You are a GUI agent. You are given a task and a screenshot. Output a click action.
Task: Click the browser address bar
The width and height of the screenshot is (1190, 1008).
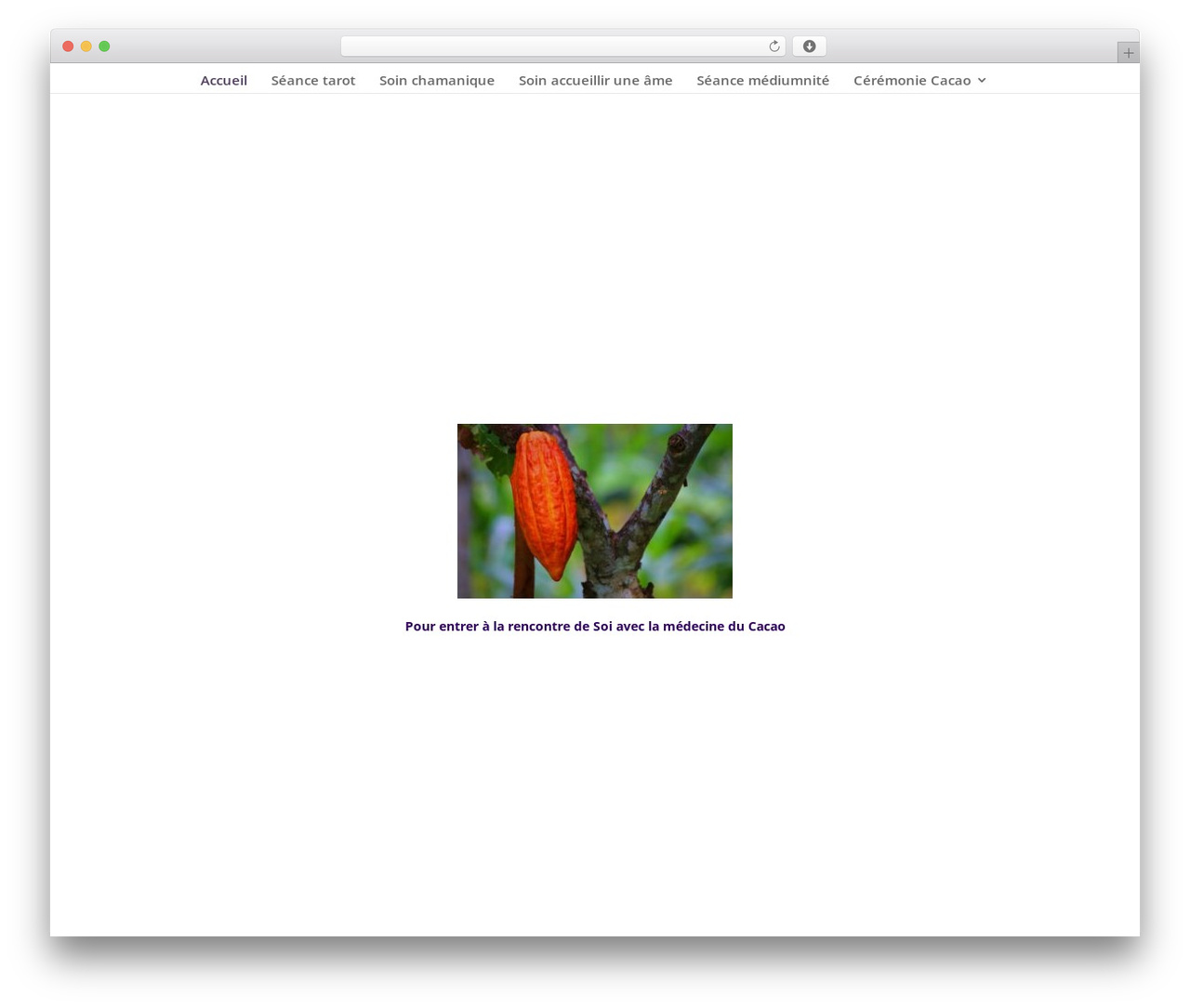pyautogui.click(x=562, y=46)
